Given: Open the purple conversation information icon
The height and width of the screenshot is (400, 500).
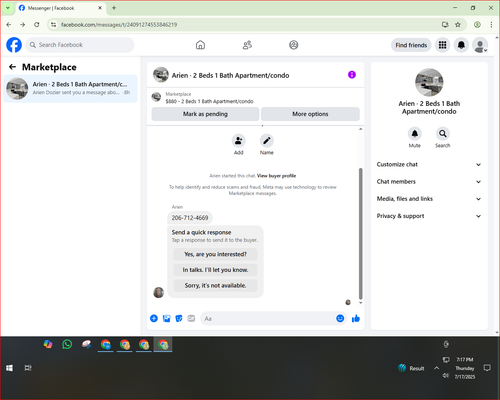Looking at the screenshot, I should click(352, 75).
